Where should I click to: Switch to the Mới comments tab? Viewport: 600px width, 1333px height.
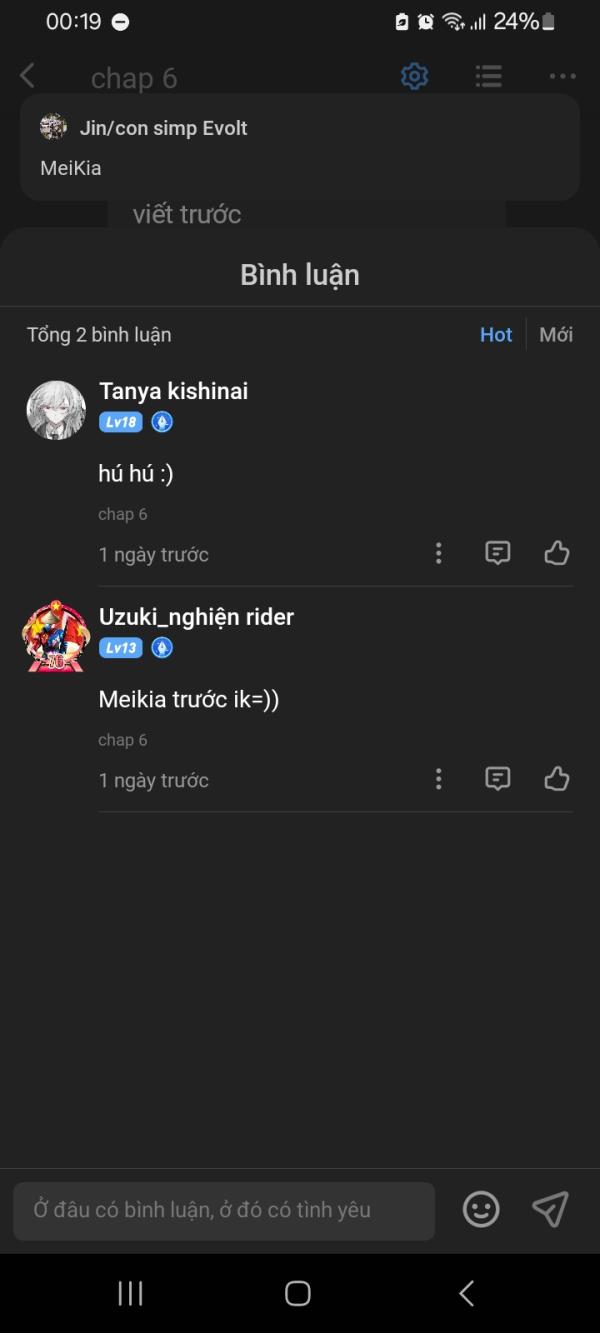[x=556, y=335]
